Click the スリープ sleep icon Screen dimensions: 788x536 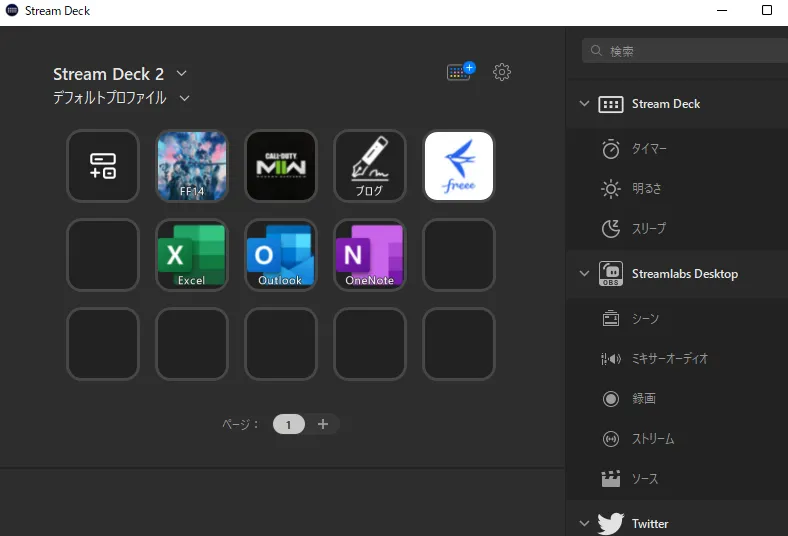coord(611,229)
